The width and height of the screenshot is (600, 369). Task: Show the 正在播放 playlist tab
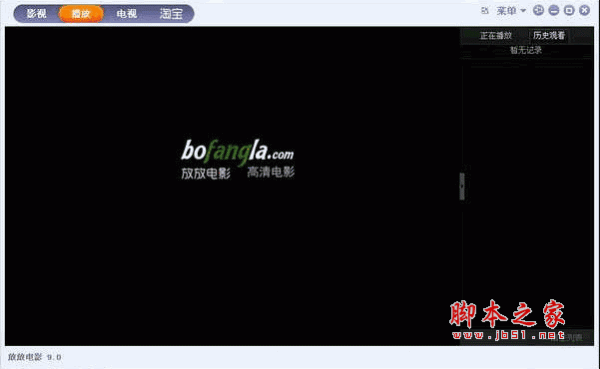pos(496,36)
